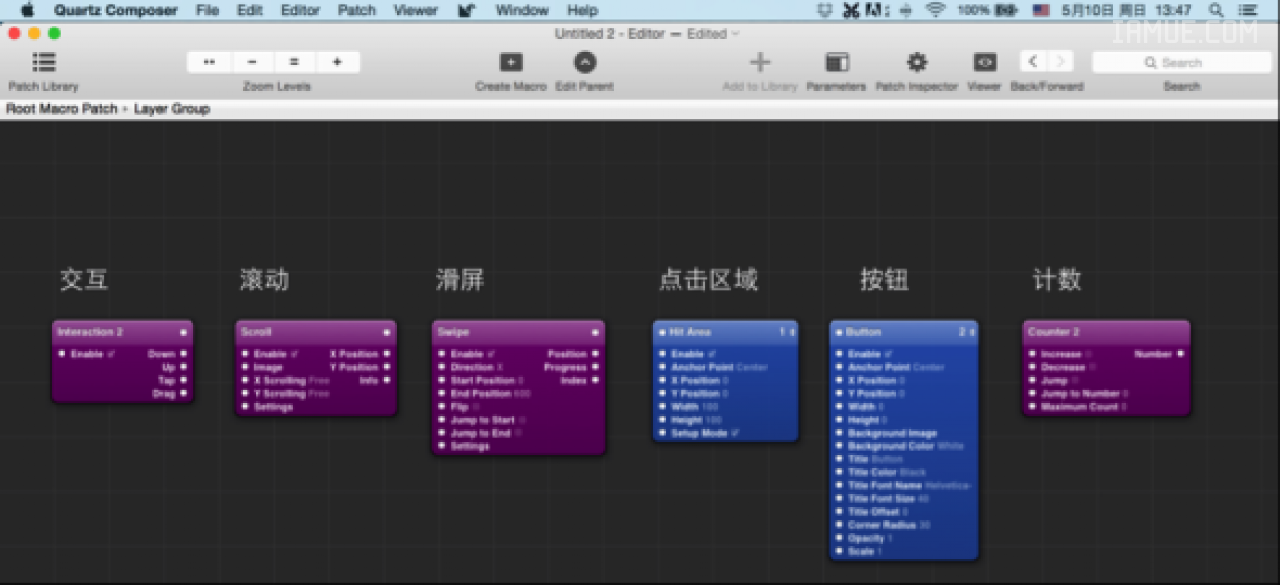Screen dimensions: 1280x585
Task: Open the Apple menu
Action: pyautogui.click(x=27, y=10)
